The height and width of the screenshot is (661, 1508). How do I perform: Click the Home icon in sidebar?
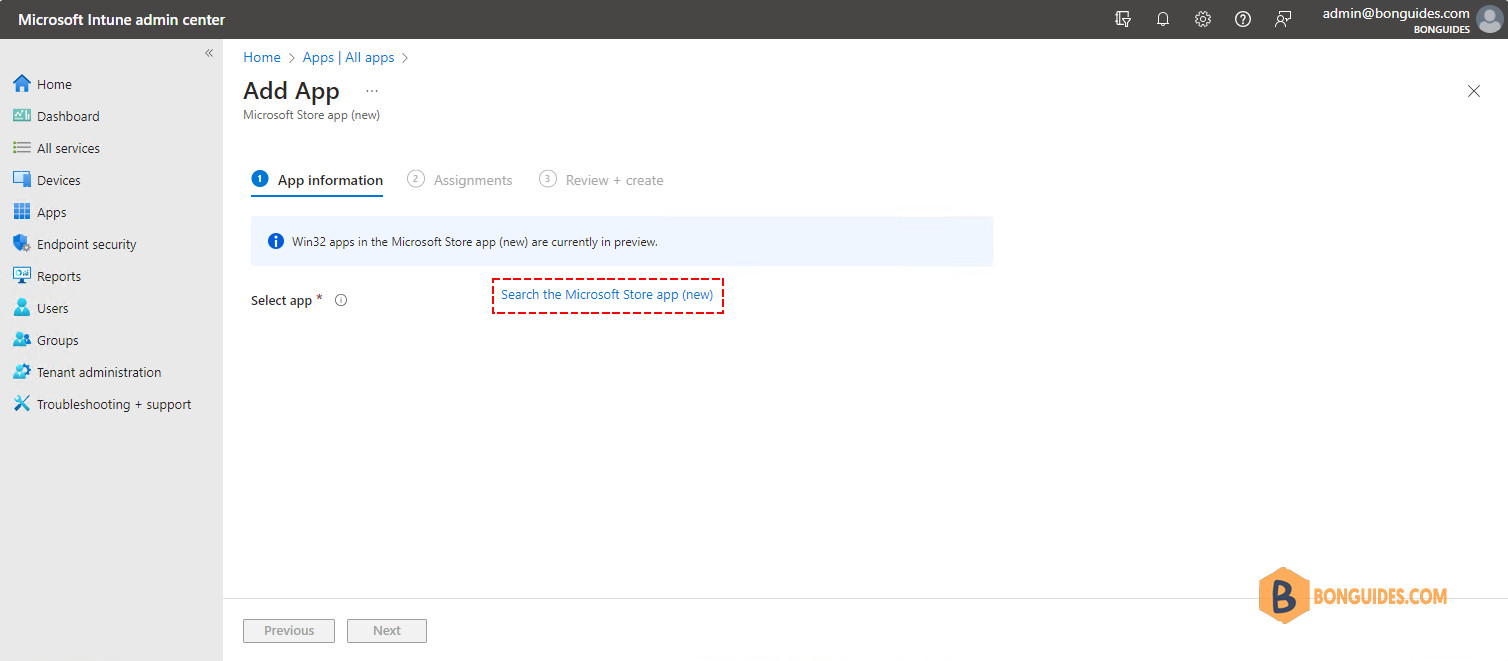(22, 84)
